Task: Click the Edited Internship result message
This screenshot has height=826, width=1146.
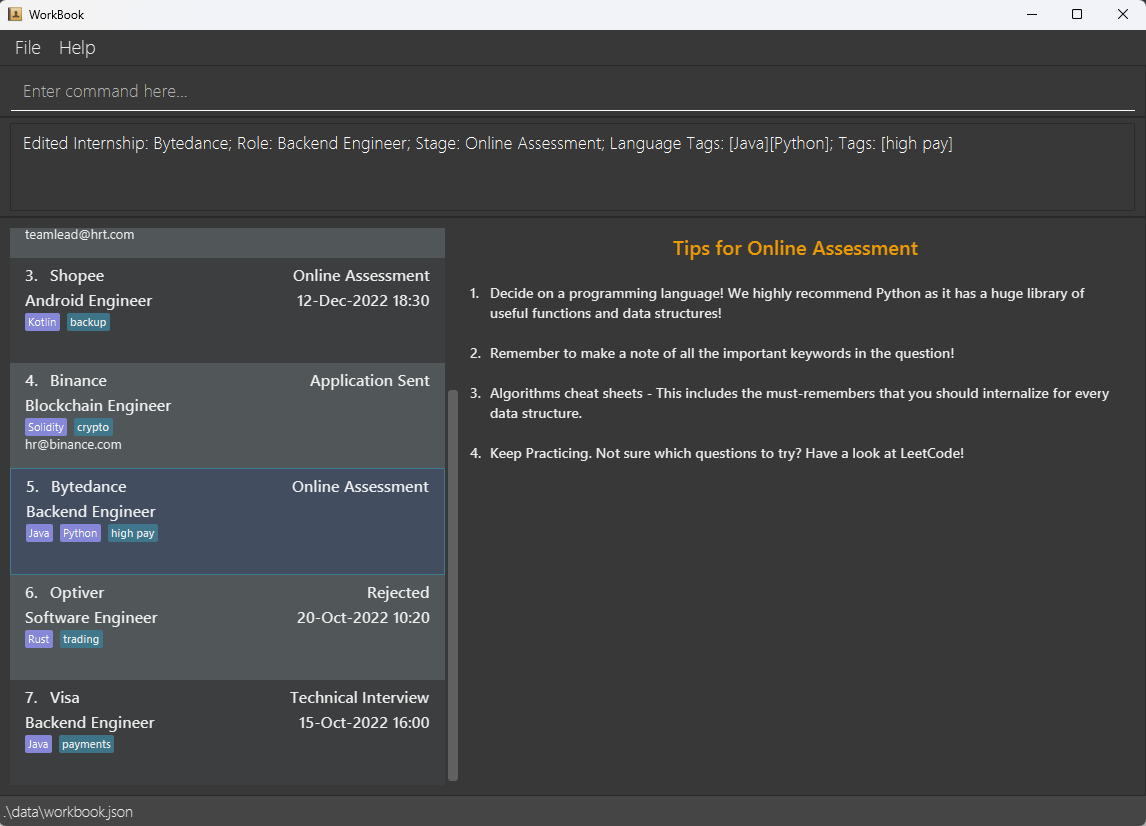Action: click(x=487, y=143)
